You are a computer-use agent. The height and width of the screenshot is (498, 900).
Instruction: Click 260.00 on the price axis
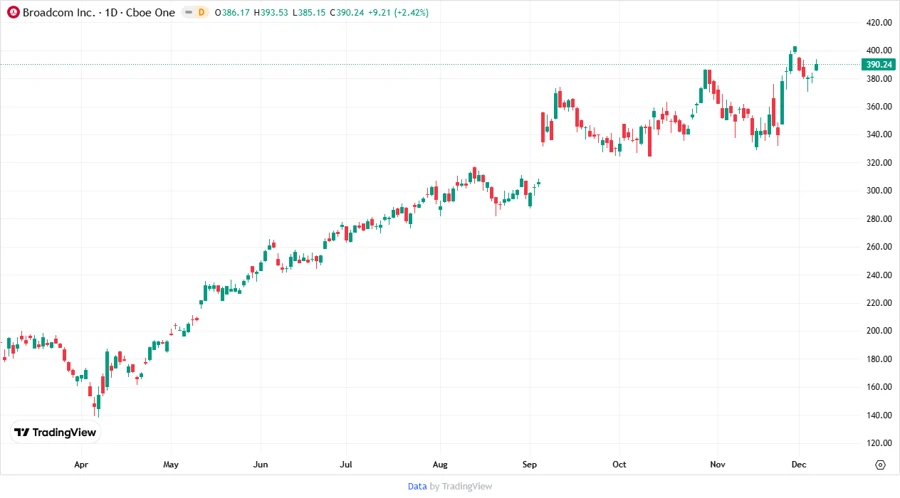(x=879, y=247)
